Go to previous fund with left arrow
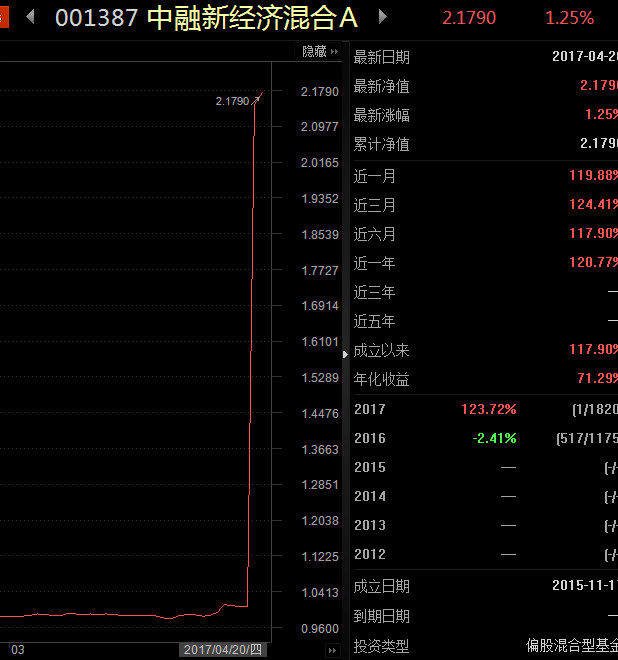The width and height of the screenshot is (618, 660). point(30,17)
